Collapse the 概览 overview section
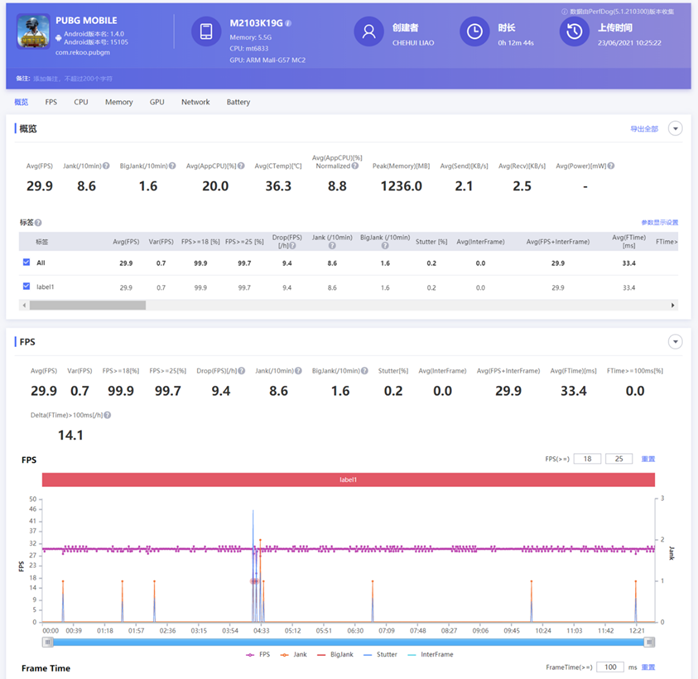The image size is (698, 679). [675, 129]
